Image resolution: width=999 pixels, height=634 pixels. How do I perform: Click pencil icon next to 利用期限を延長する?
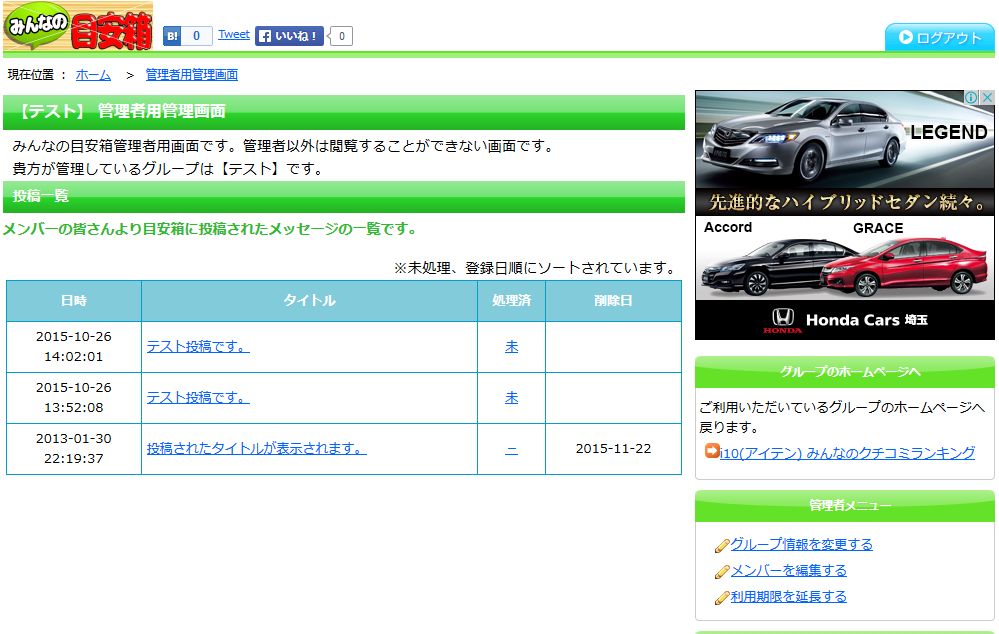pyautogui.click(x=722, y=598)
